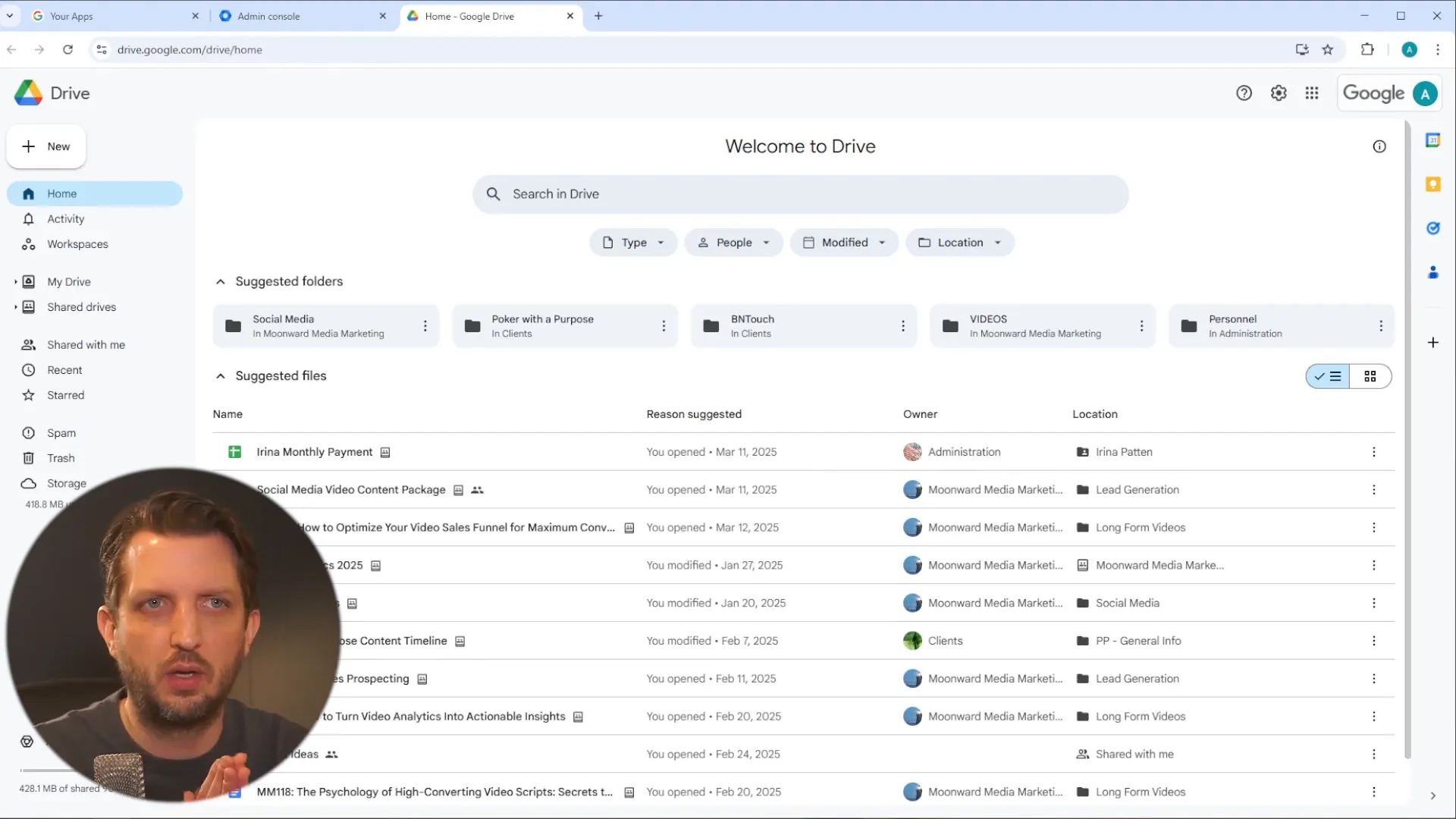Expand the Shared drives tree
Screen dimensions: 1456x819
(15, 307)
